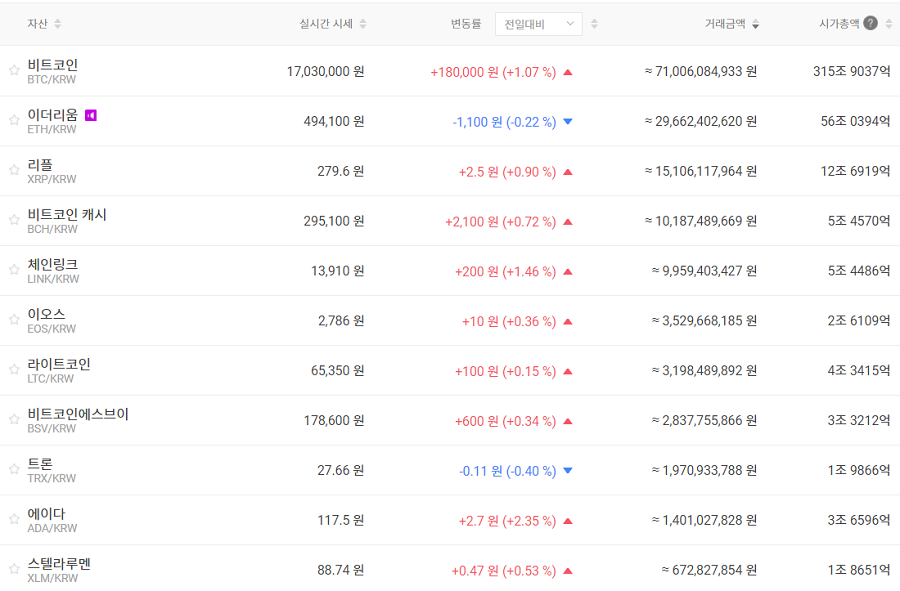This screenshot has width=900, height=591.
Task: Sort by 변동률 using sort arrows
Action: coord(595,24)
